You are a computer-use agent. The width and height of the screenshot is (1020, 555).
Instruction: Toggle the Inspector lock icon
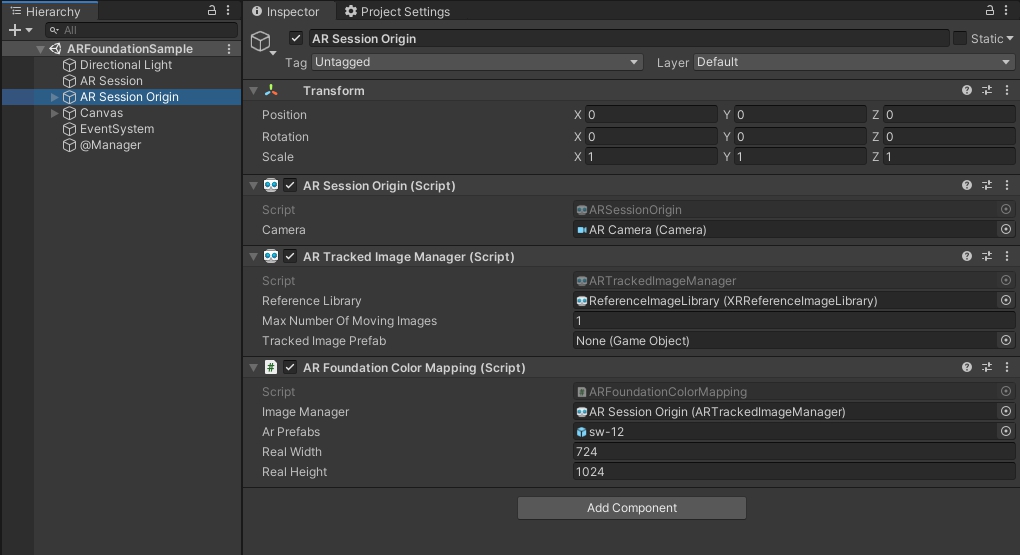989,11
